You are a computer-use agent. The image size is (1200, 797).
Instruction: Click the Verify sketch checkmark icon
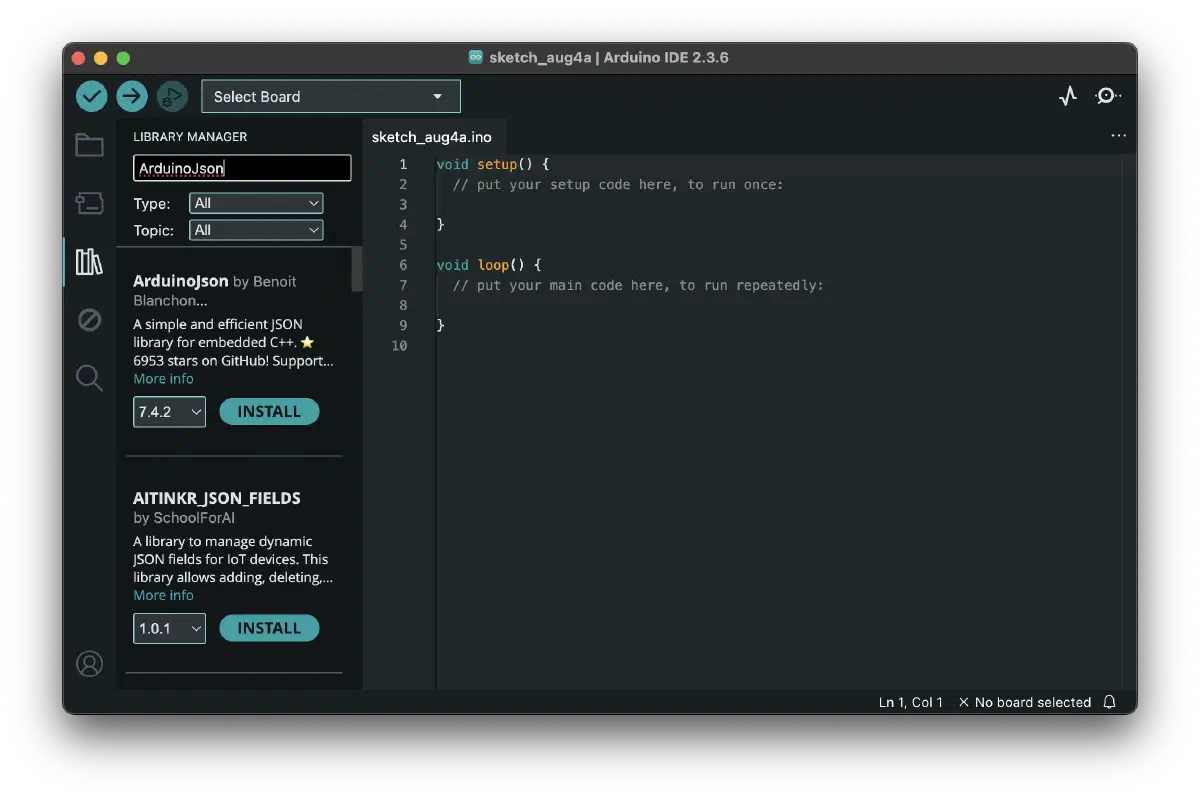(91, 96)
